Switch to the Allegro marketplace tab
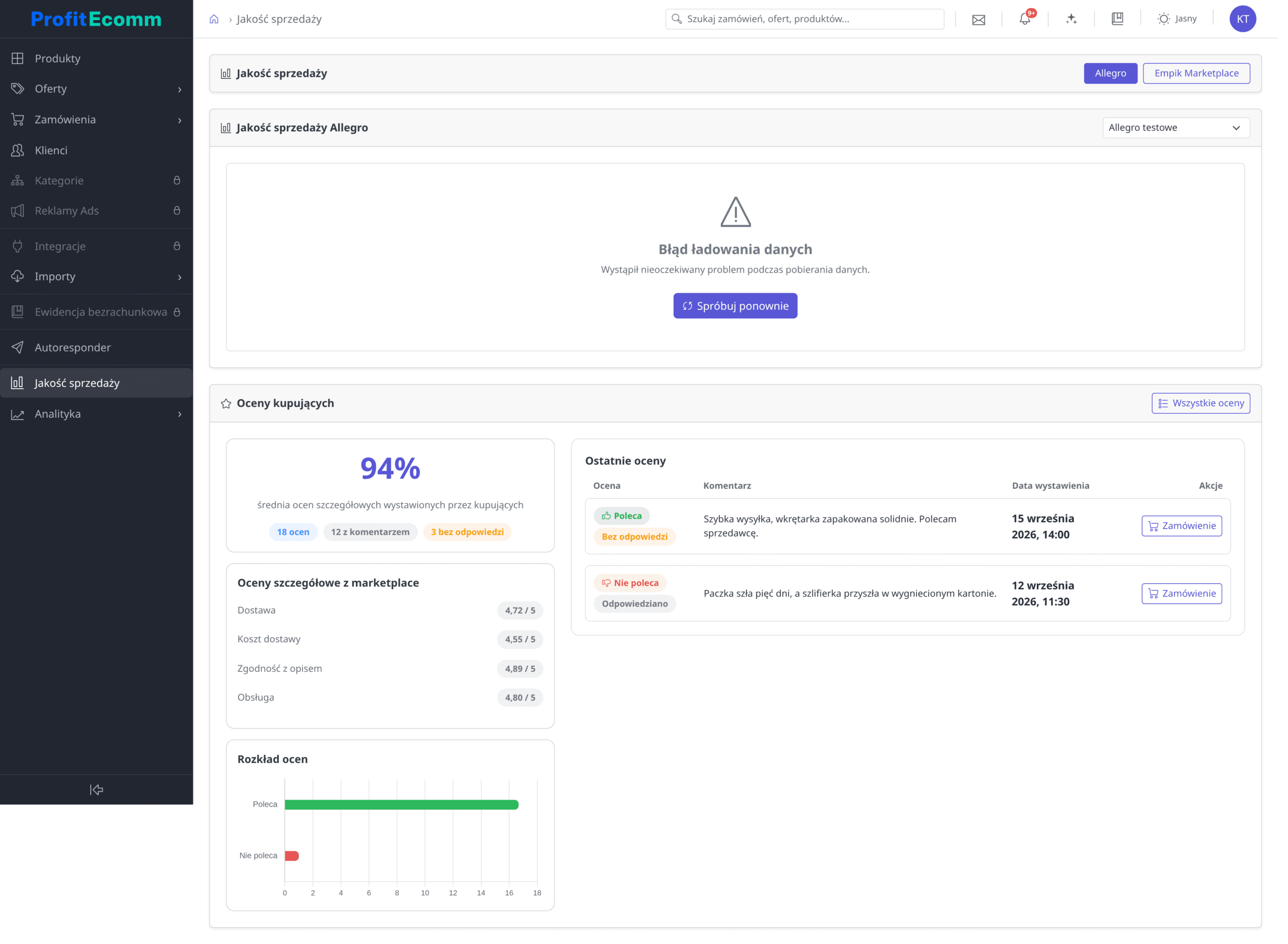 click(1110, 73)
